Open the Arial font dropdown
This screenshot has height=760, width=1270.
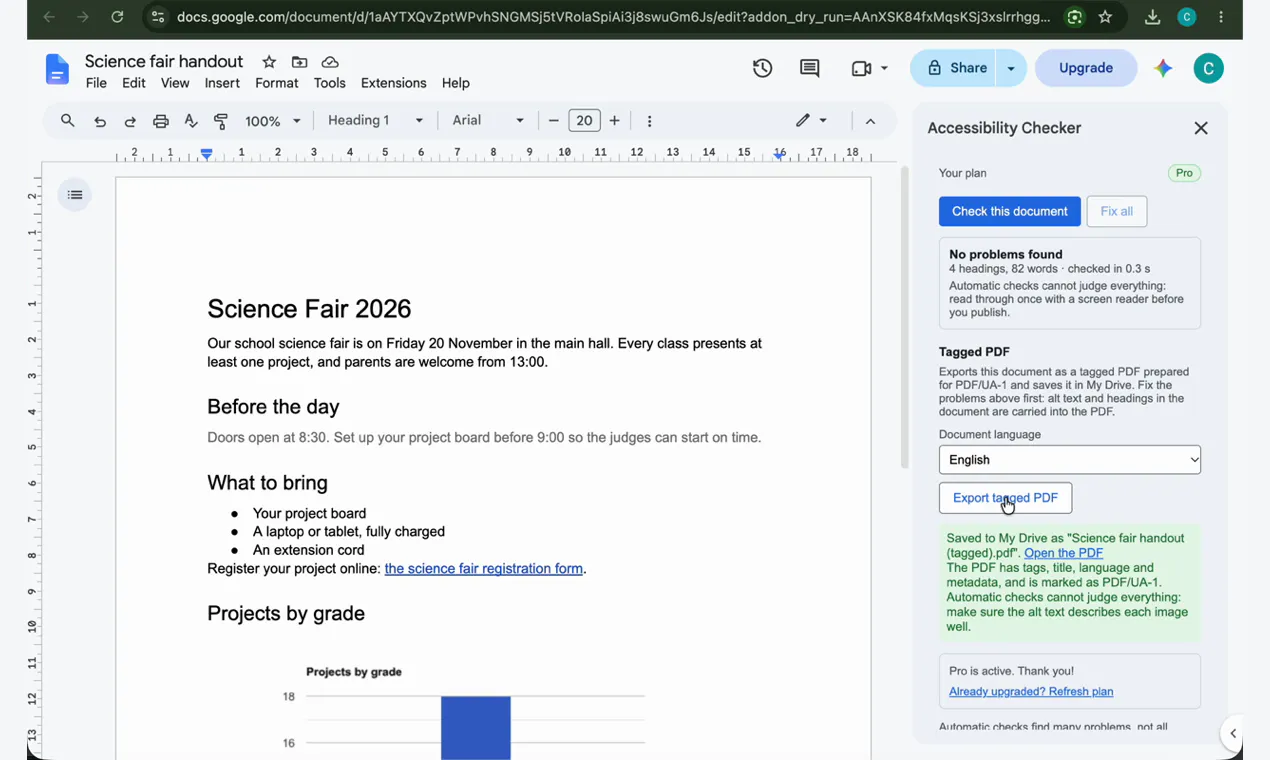point(488,121)
